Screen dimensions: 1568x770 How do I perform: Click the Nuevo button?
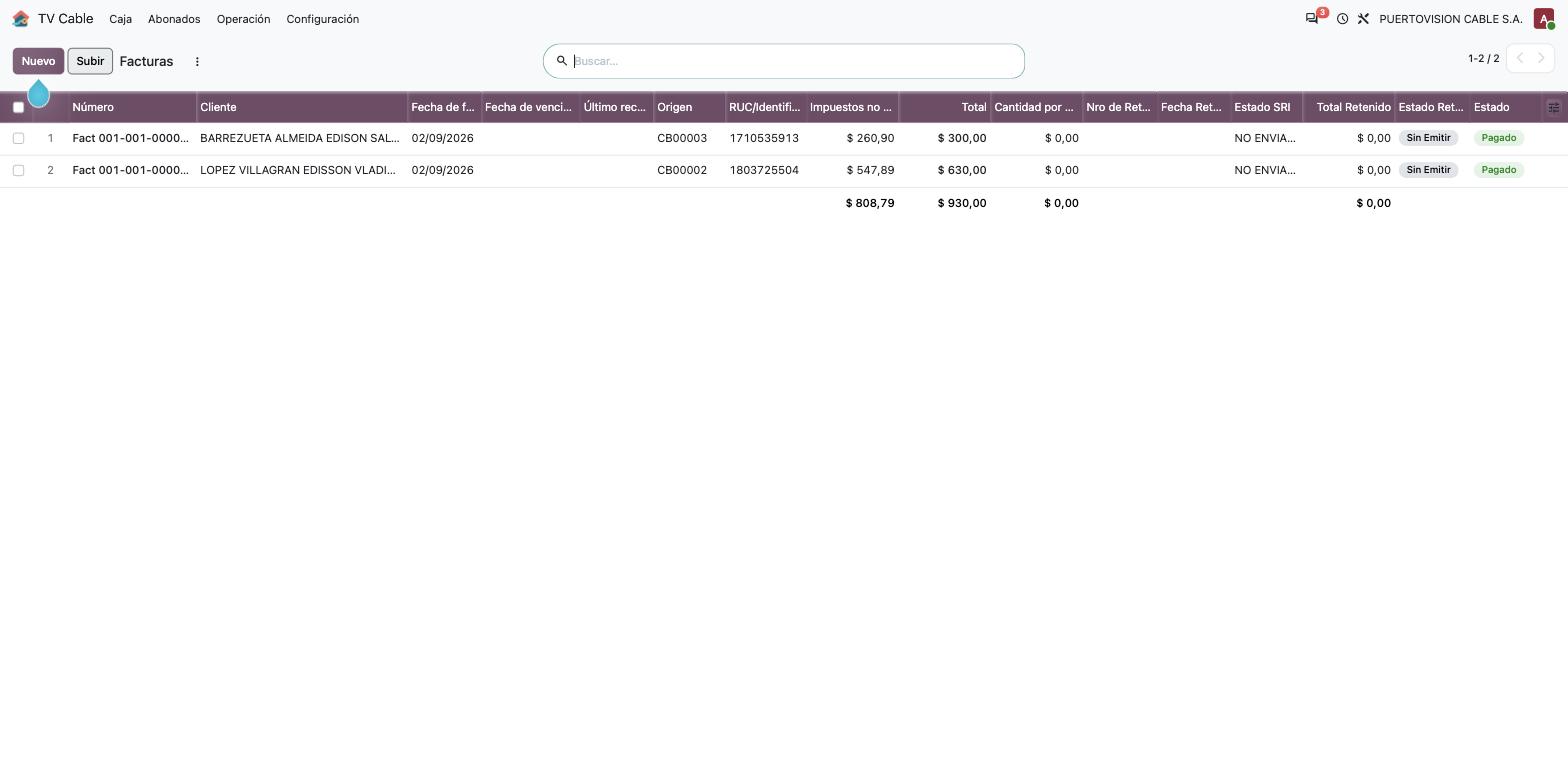38,61
